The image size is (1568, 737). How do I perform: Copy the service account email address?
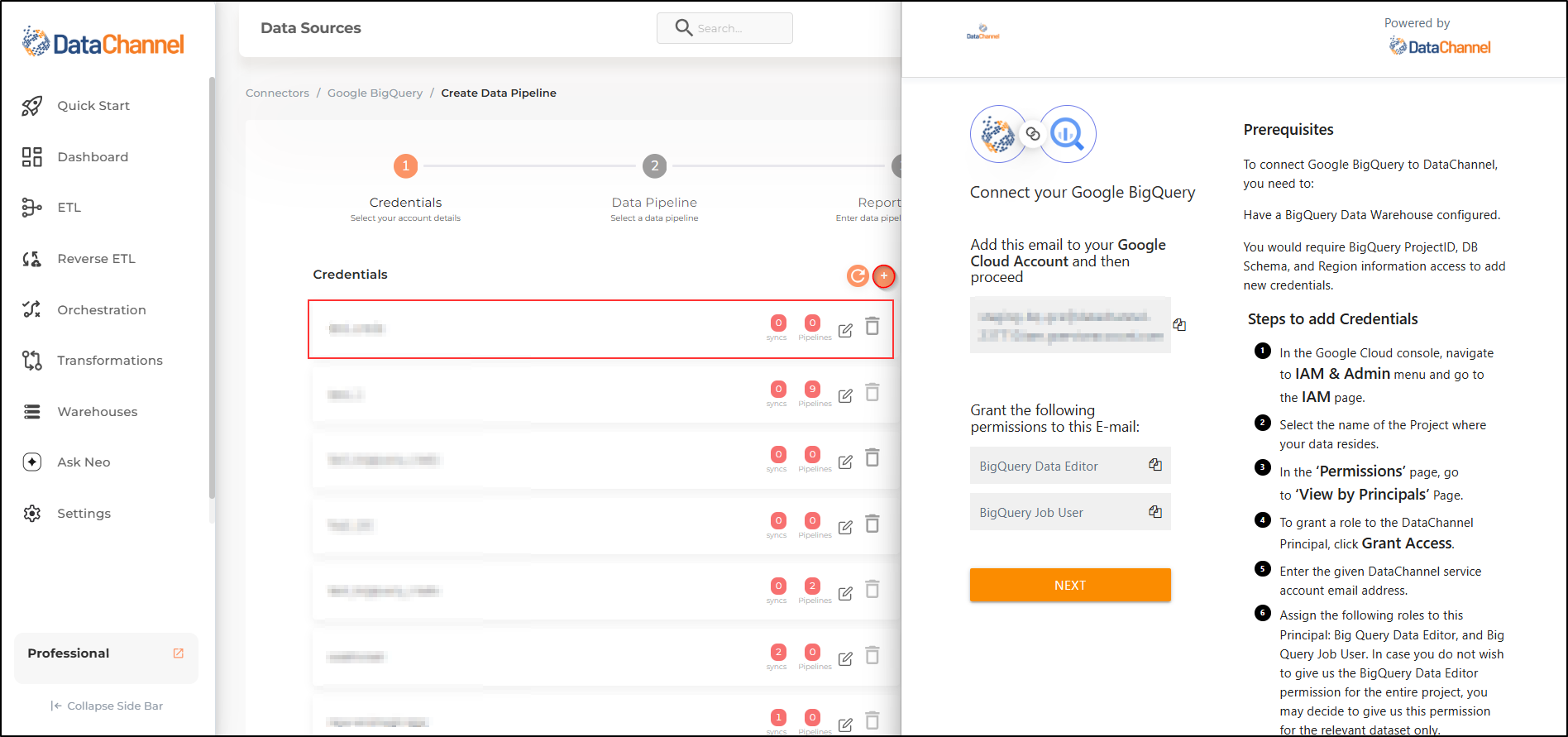click(x=1179, y=325)
